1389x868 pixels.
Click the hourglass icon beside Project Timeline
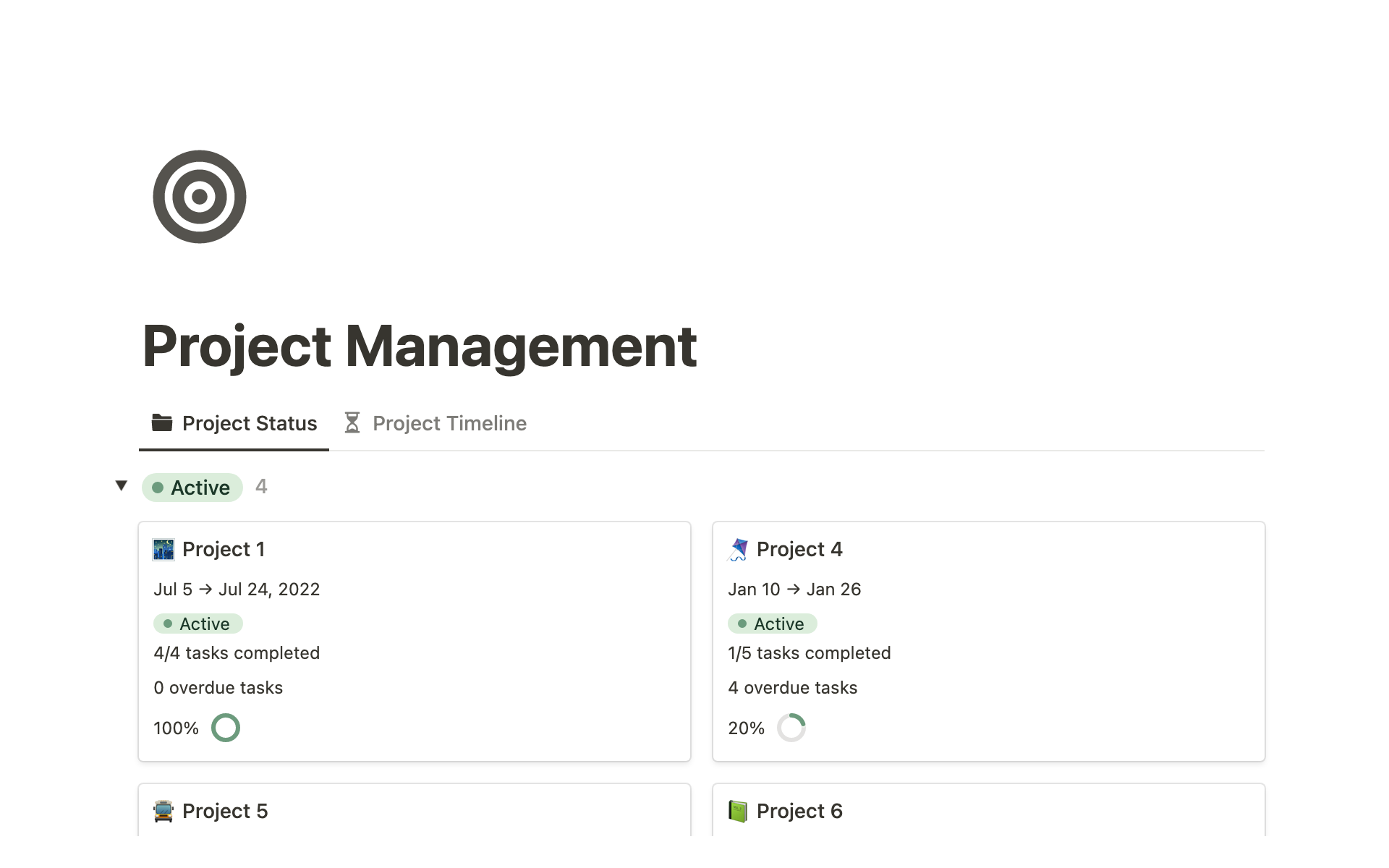(352, 422)
